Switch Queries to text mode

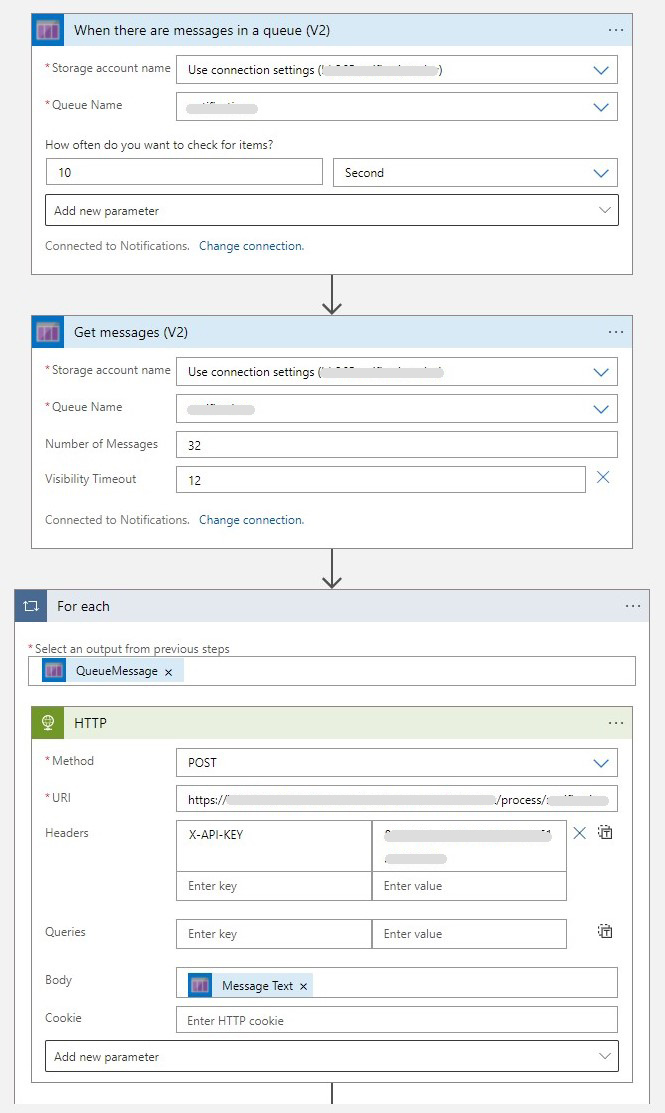[605, 931]
